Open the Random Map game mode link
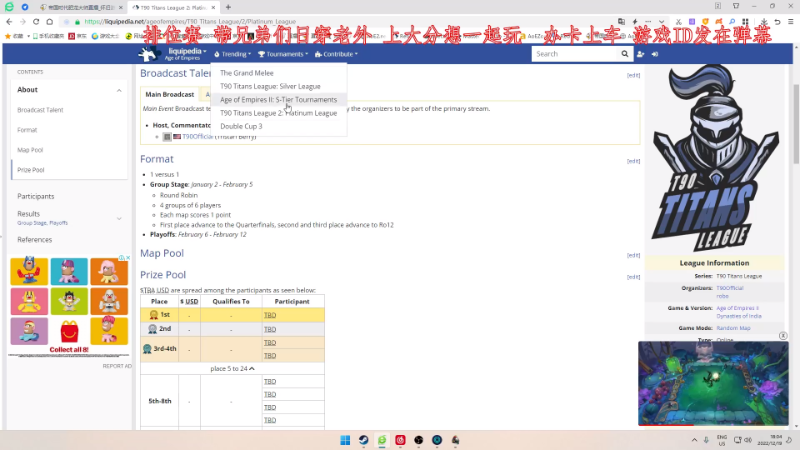 733,328
